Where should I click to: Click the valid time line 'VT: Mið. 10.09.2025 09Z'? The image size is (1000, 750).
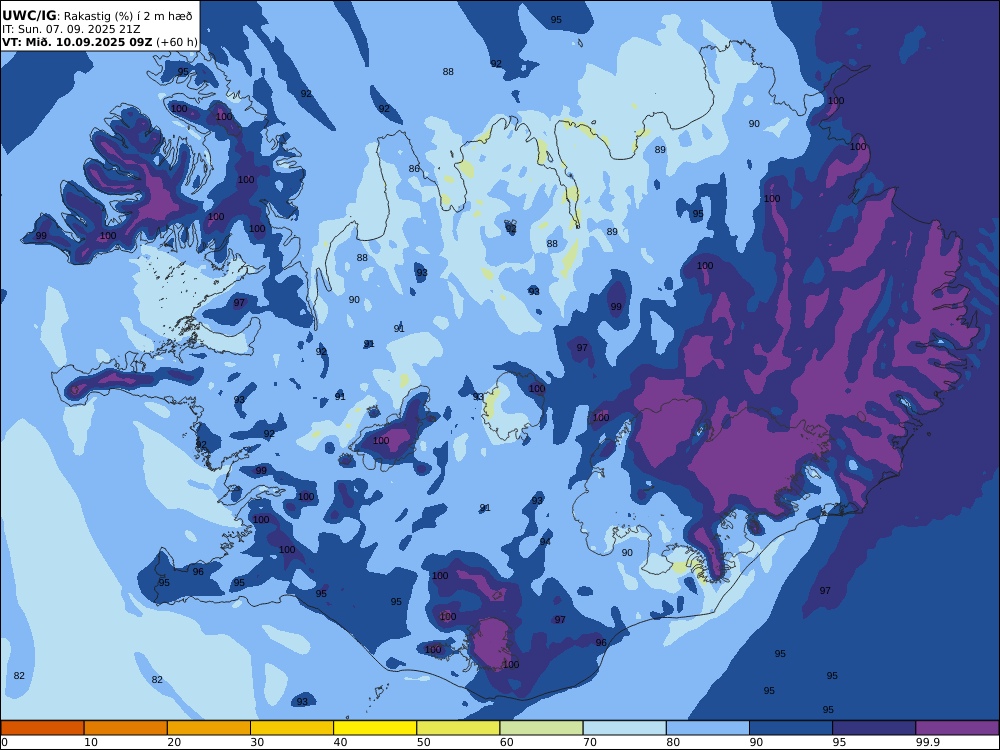pos(77,42)
